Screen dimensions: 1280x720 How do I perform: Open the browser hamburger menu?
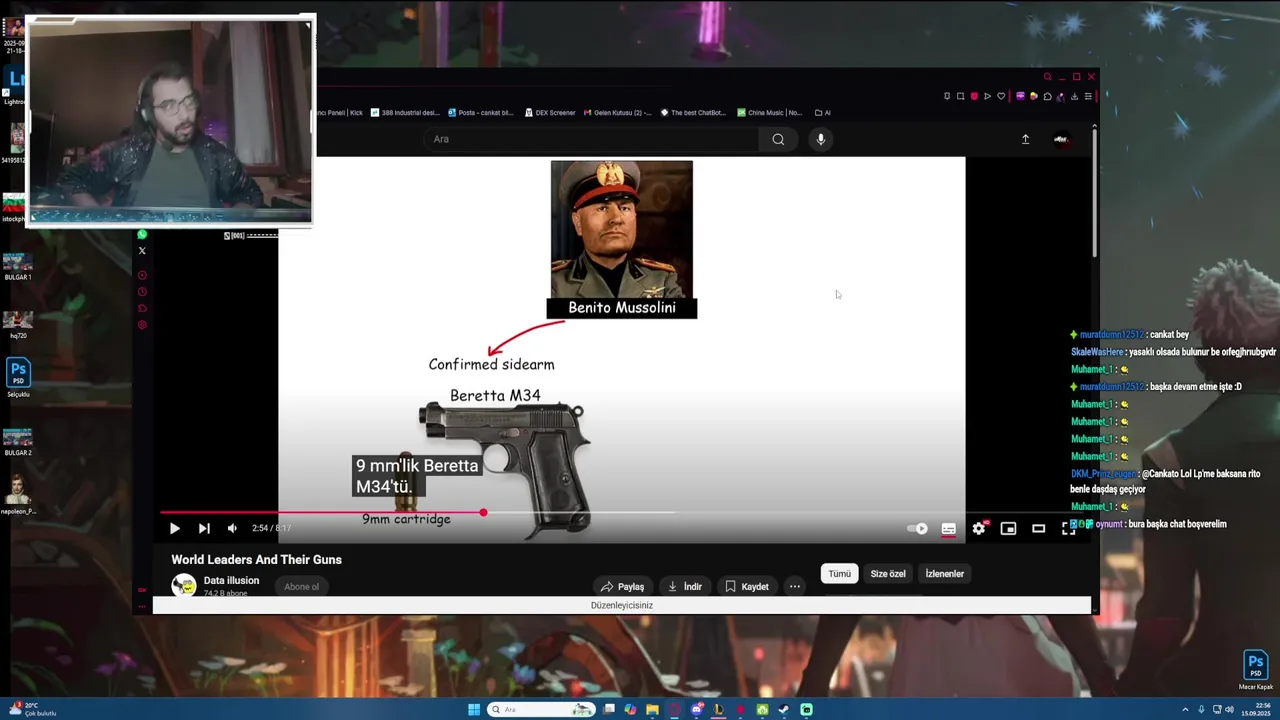pyautogui.click(x=1088, y=96)
